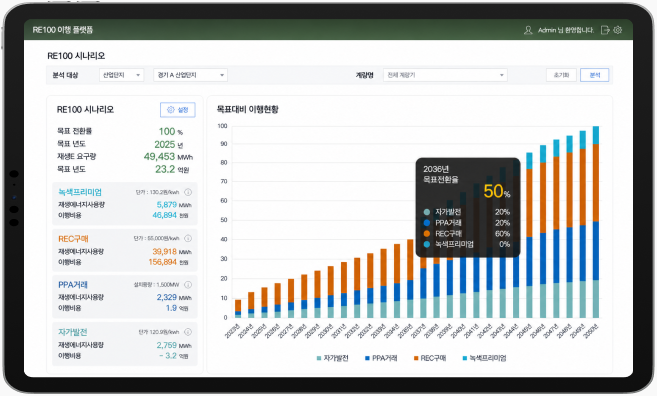Click the 분석 analyze button
This screenshot has width=657, height=396.
[x=595, y=75]
